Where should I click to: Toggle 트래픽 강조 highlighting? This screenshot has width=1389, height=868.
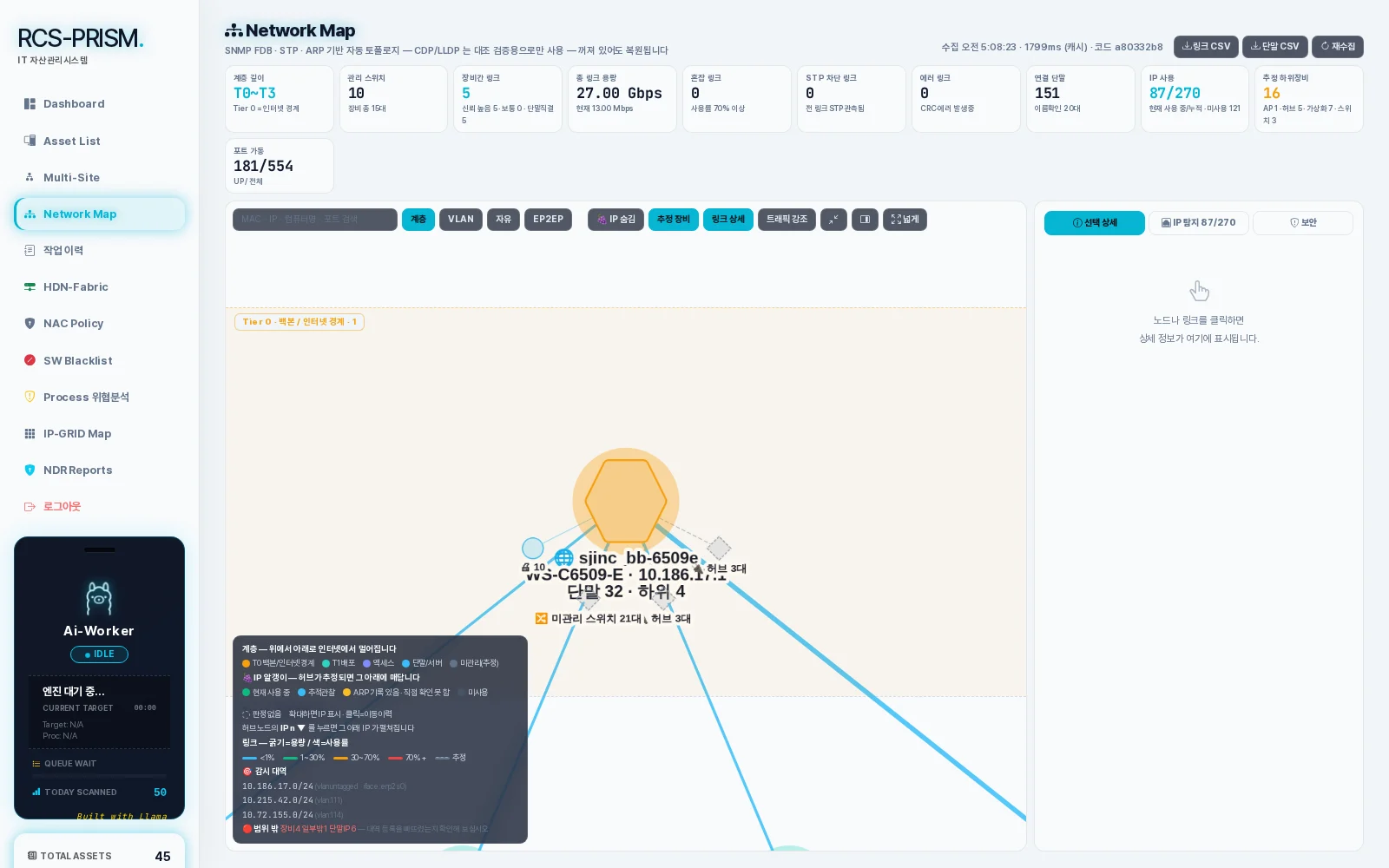[x=787, y=220]
